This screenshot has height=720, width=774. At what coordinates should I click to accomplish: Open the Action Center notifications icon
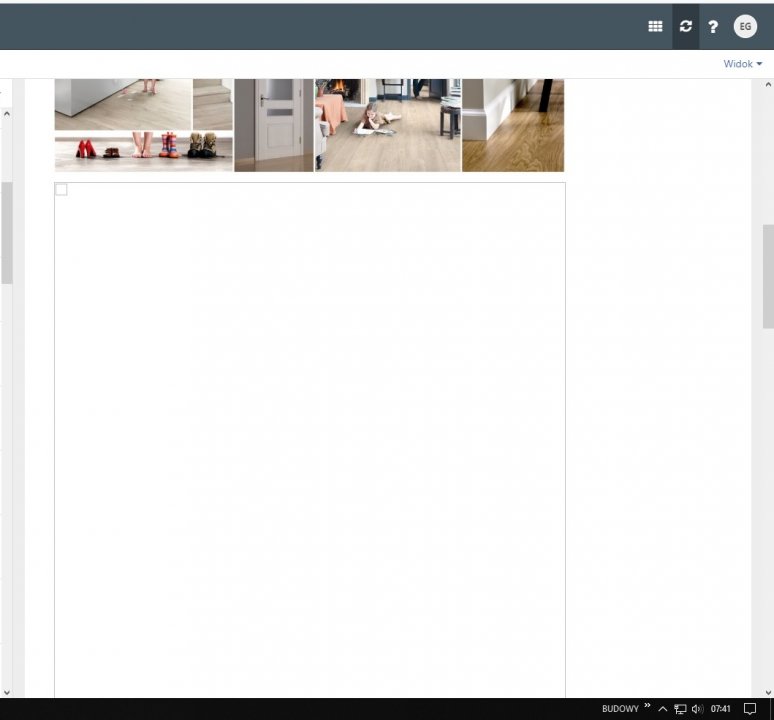point(750,709)
